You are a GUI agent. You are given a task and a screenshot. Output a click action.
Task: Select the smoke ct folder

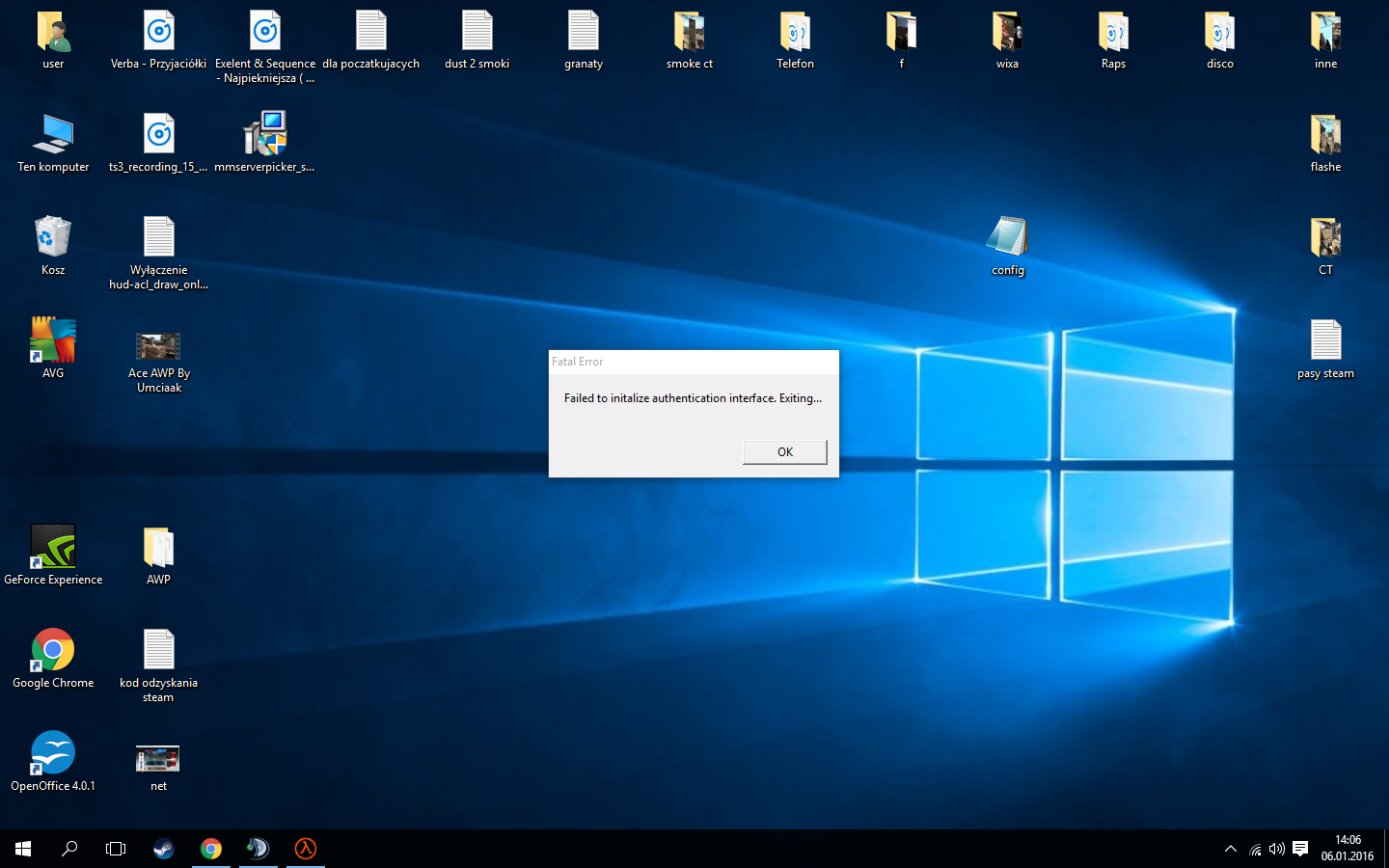click(690, 41)
